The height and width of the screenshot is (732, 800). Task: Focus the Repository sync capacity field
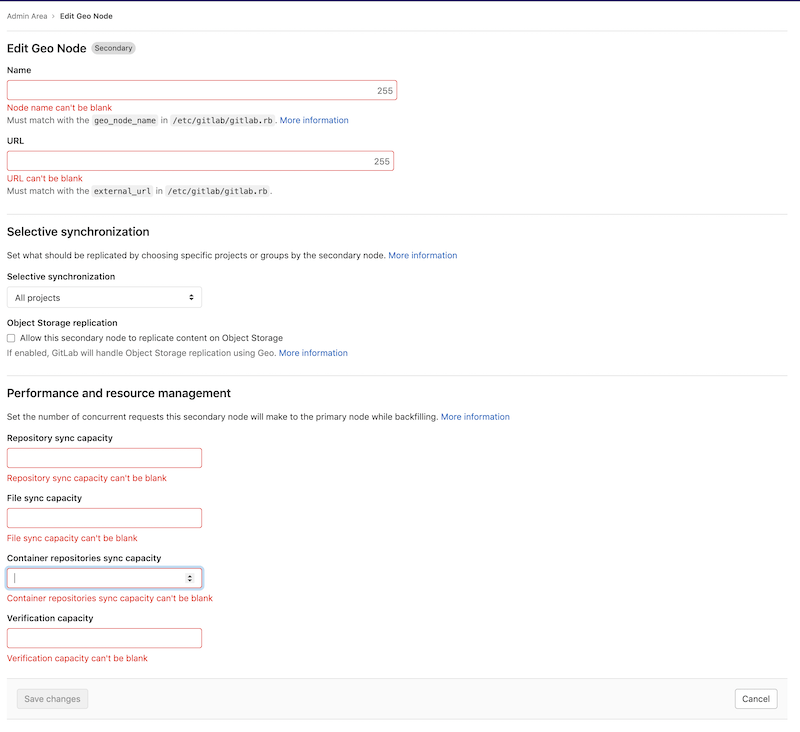click(x=104, y=457)
